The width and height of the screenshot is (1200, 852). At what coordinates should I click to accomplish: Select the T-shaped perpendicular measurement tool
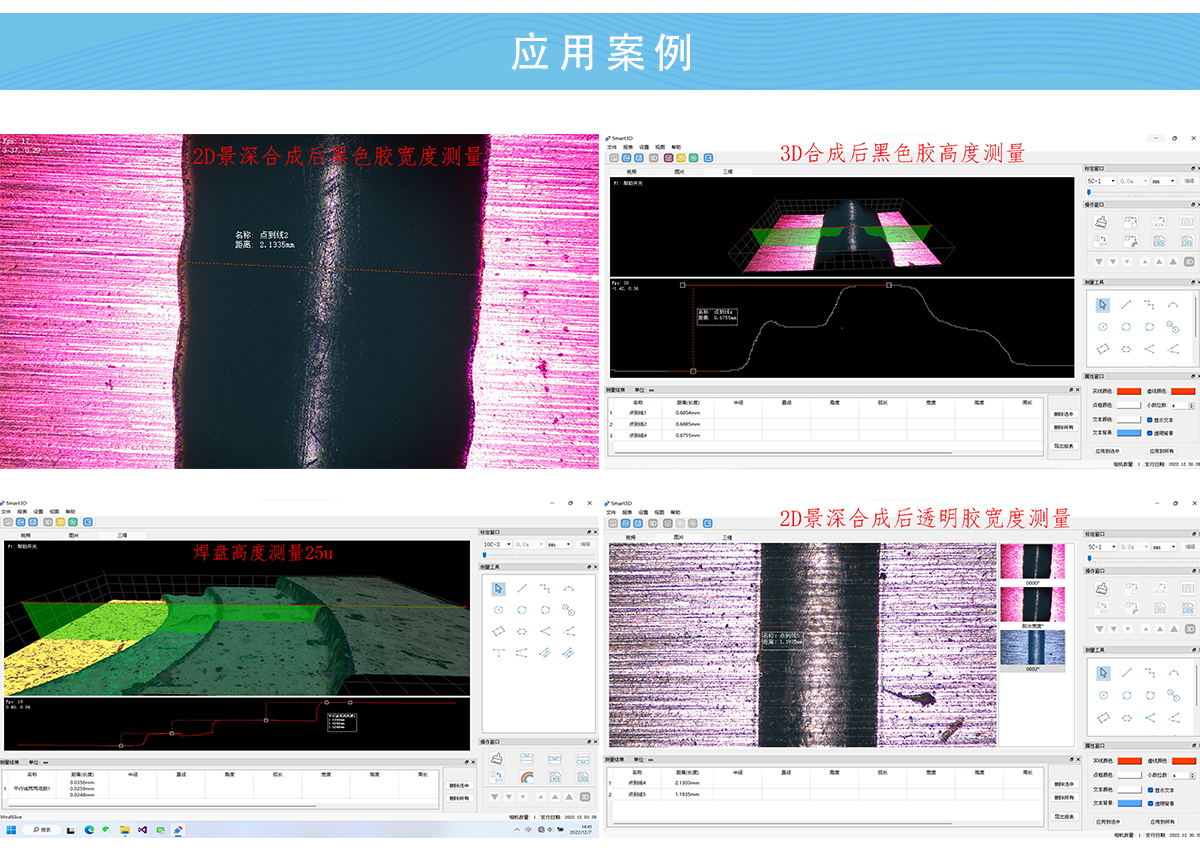tap(498, 652)
